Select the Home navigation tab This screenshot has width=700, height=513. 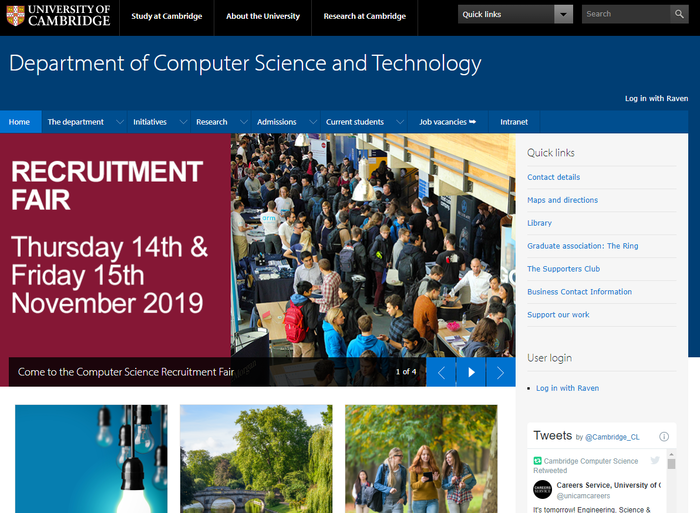click(x=19, y=122)
